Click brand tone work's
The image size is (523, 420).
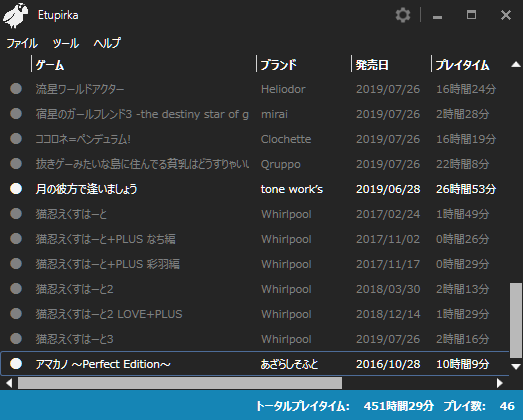click(x=292, y=189)
